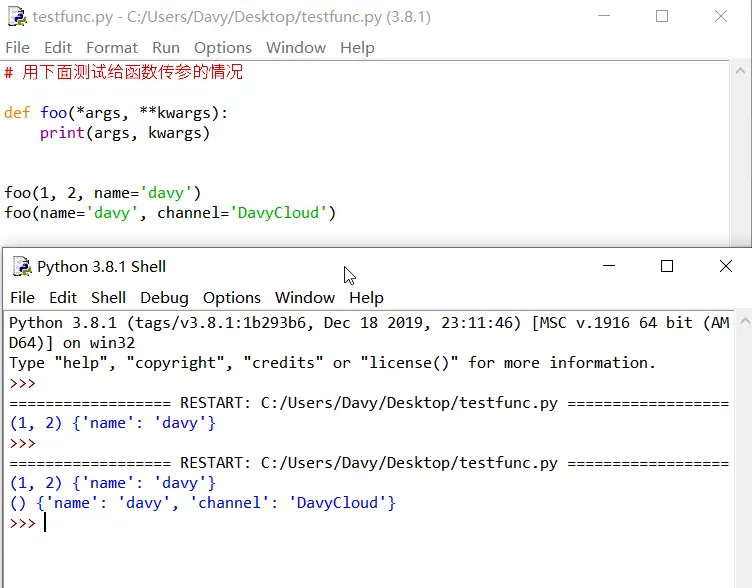Click the Python icon in Shell title bar
Viewport: 752px width, 588px height.
pos(22,266)
